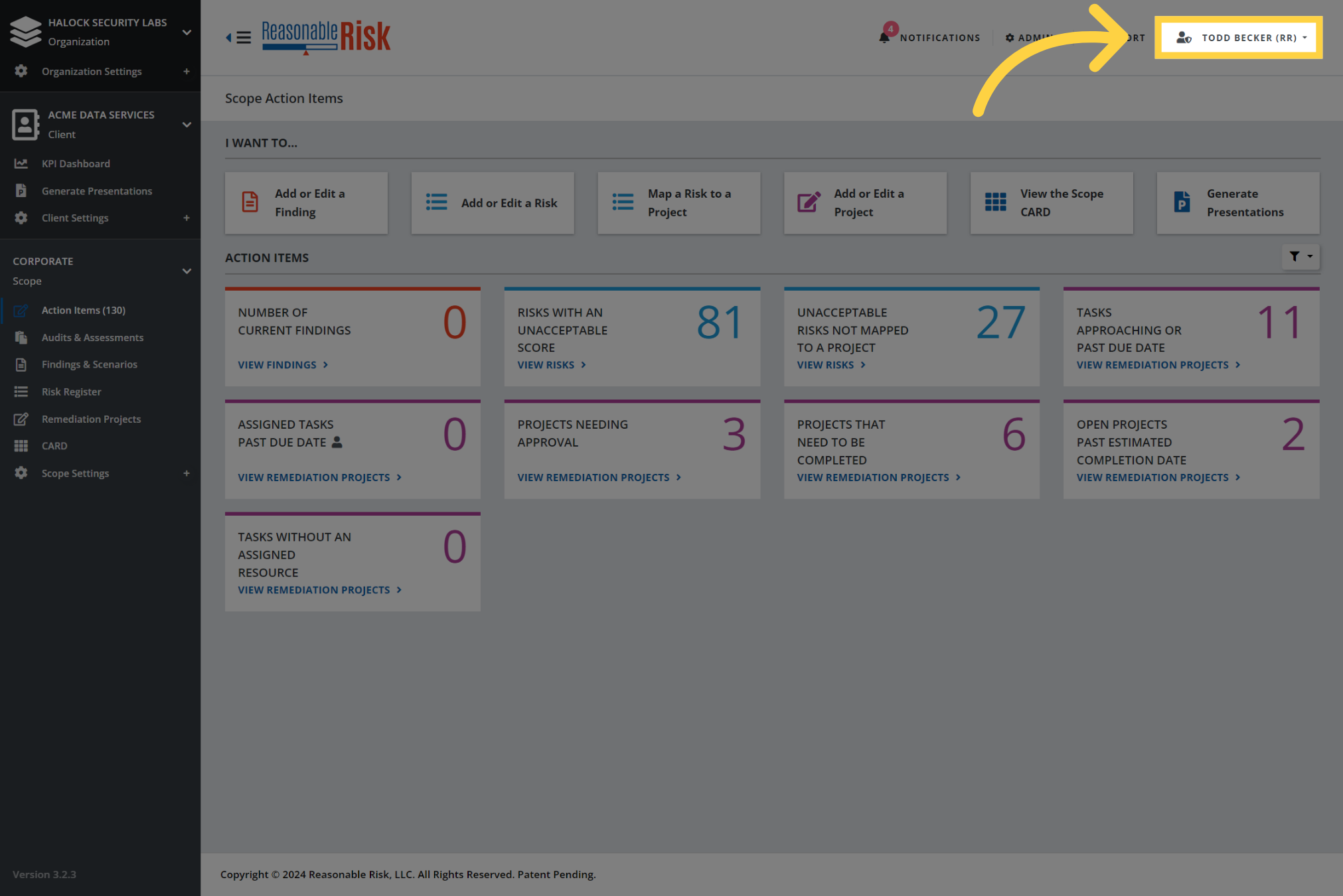Click the list icon on Add or Edit a Risk
Viewport: 1343px width, 896px height.
click(x=436, y=202)
